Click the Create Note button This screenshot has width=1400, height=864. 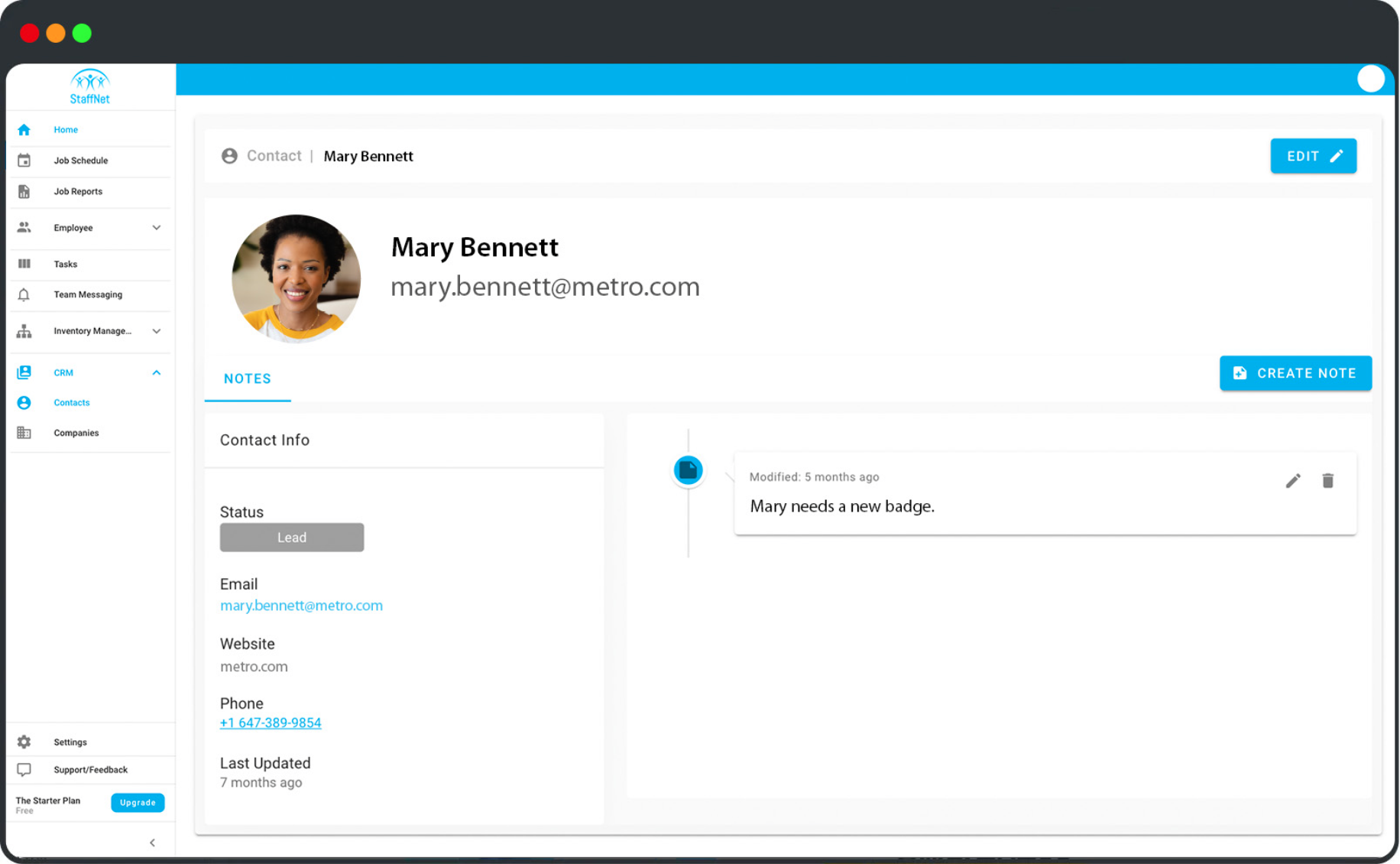[1295, 373]
